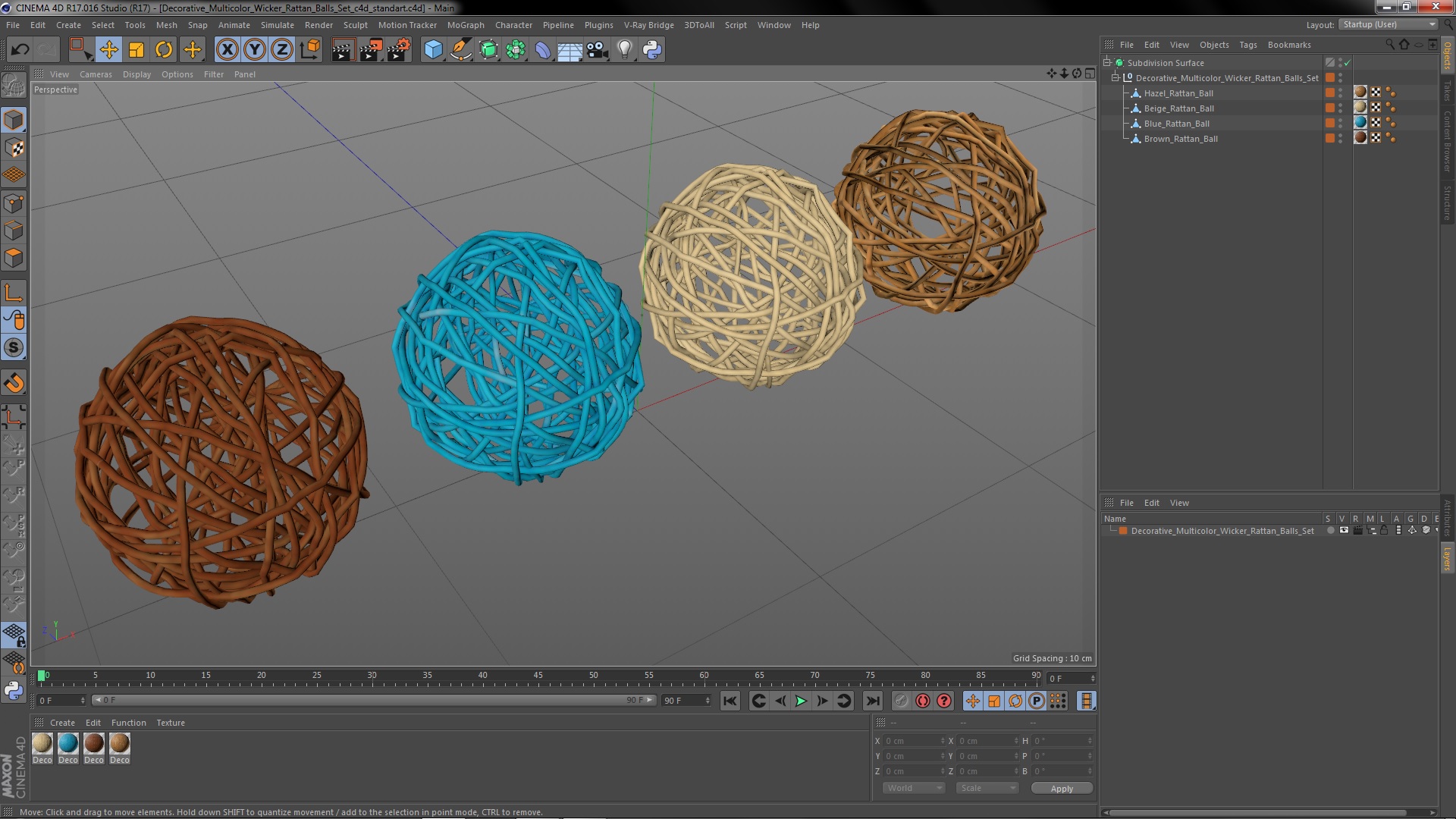Go to end of animation
The image size is (1456, 819).
(873, 701)
